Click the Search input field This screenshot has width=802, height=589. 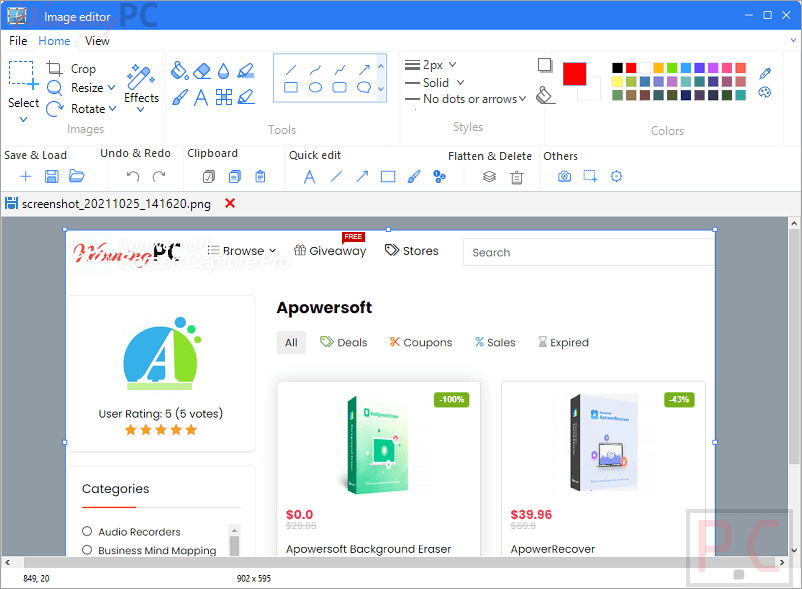pyautogui.click(x=589, y=252)
